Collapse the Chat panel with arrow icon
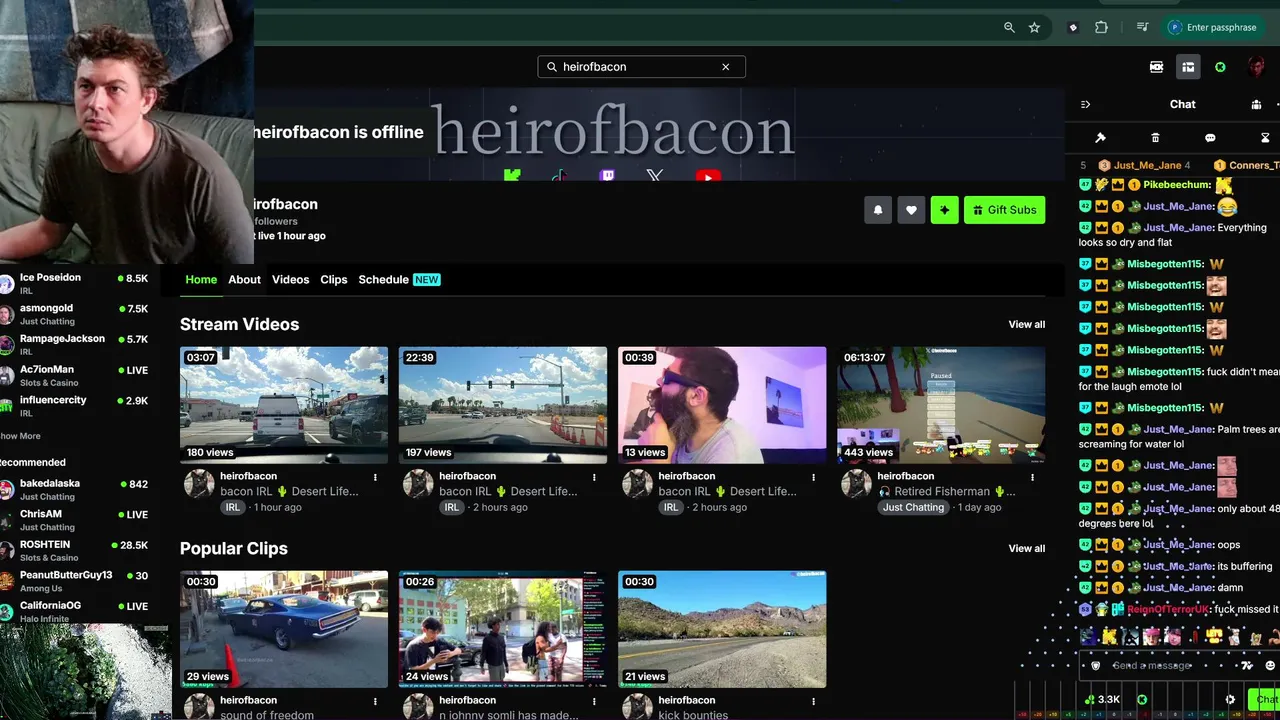This screenshot has width=1280, height=720. click(1085, 104)
